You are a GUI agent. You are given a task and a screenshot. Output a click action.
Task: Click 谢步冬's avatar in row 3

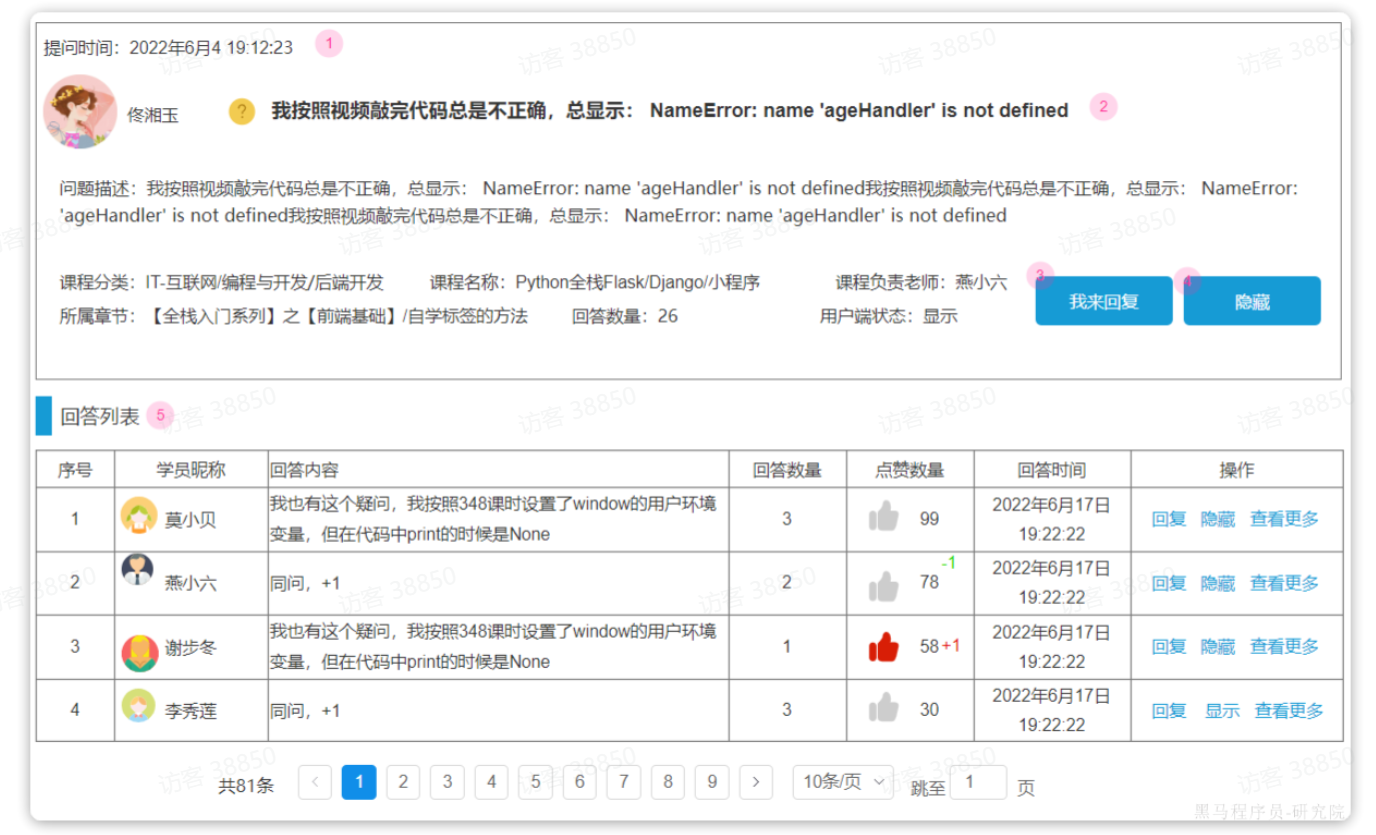[140, 653]
